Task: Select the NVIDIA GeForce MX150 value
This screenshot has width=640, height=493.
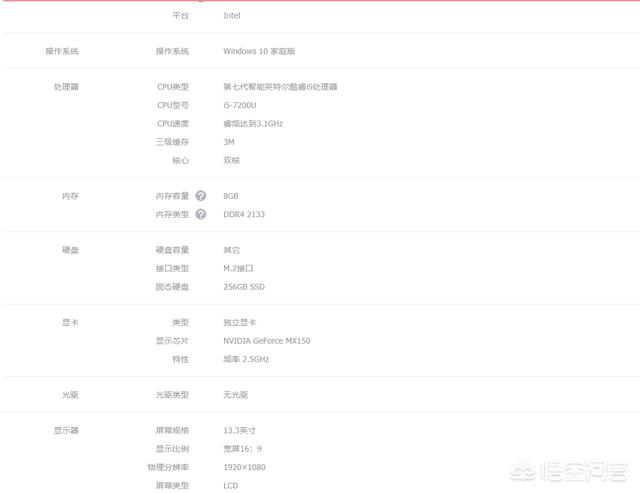Action: click(267, 340)
